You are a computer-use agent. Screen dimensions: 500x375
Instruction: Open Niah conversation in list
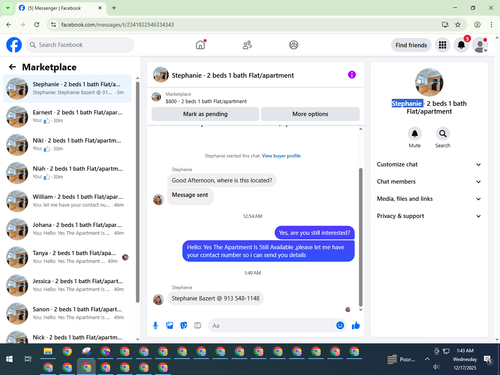[67, 173]
